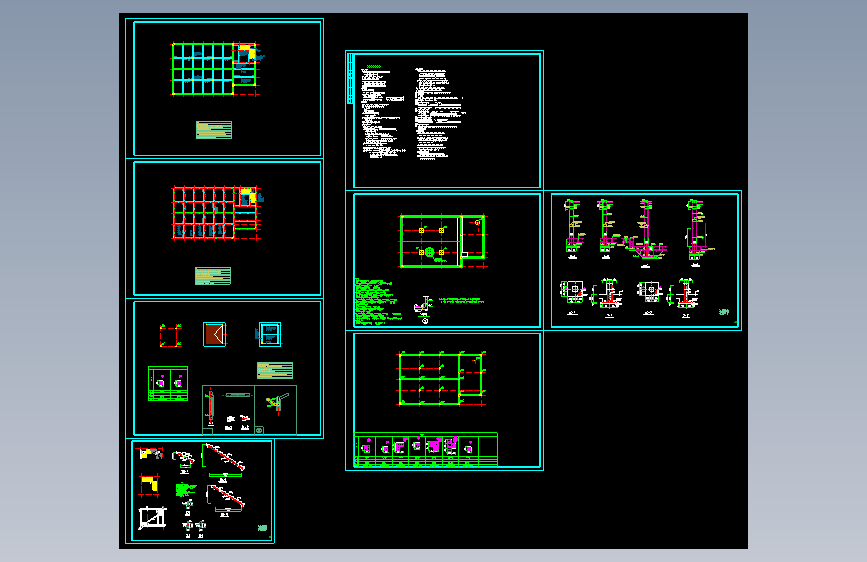Viewport: 867px width, 562px height.
Task: Select the foundation plan with four yellow column marks
Action: click(443, 241)
